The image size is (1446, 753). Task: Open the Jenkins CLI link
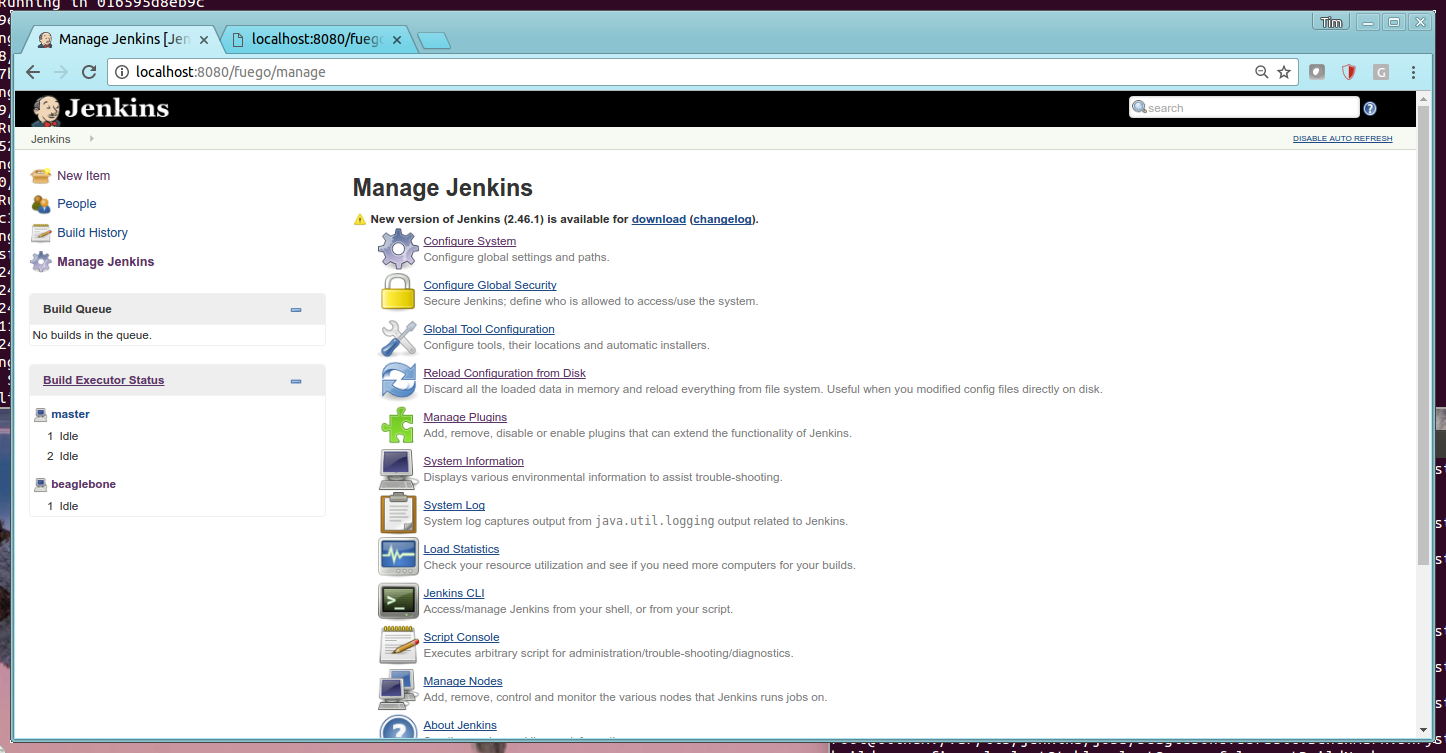point(454,593)
